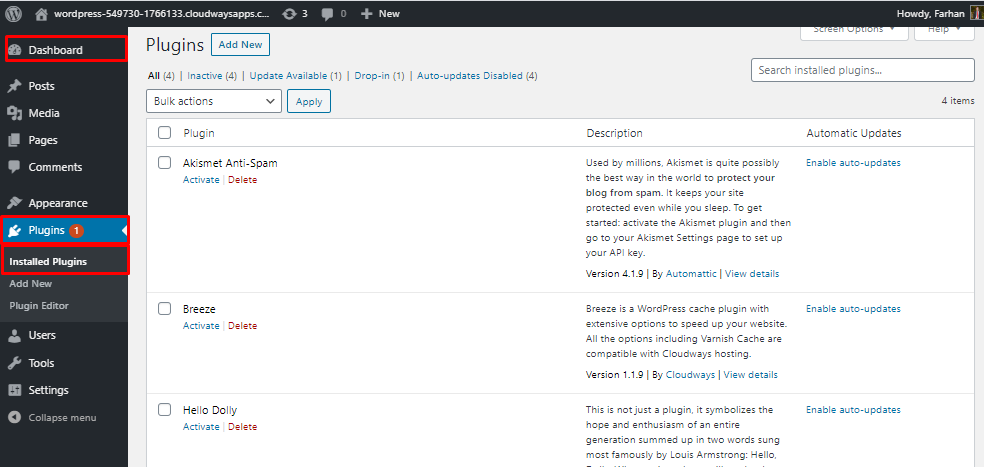Open the Automattic author link
Image resolution: width=984 pixels, height=467 pixels.
click(692, 274)
